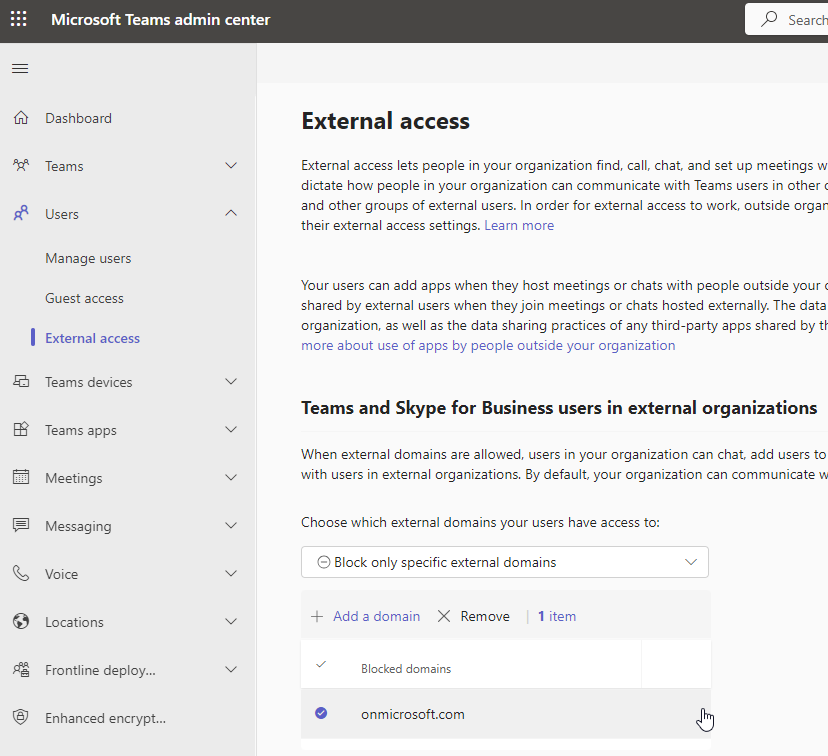This screenshot has width=828, height=756.
Task: Click into the Search box
Action: click(800, 20)
